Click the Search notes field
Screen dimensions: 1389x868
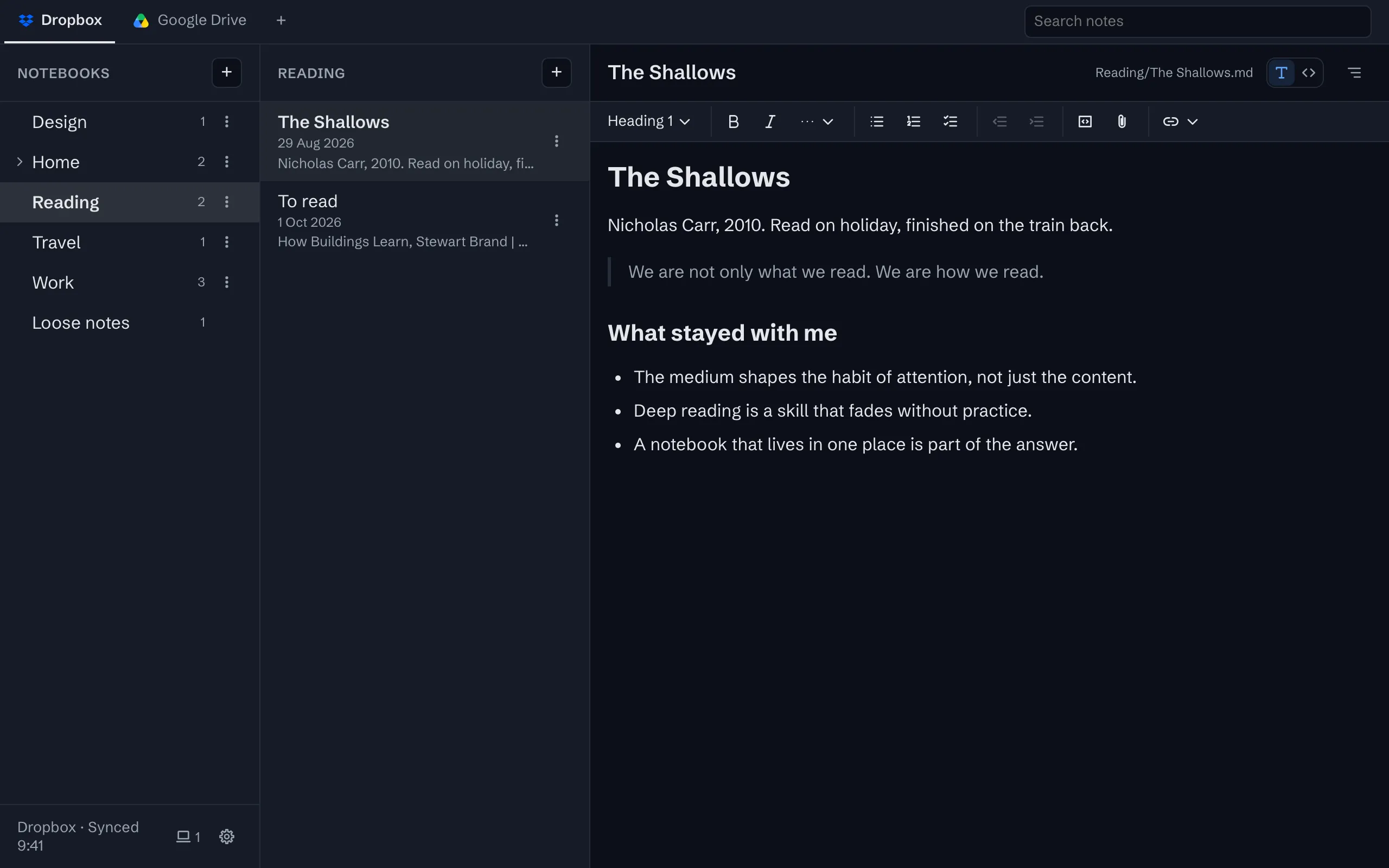pos(1197,21)
